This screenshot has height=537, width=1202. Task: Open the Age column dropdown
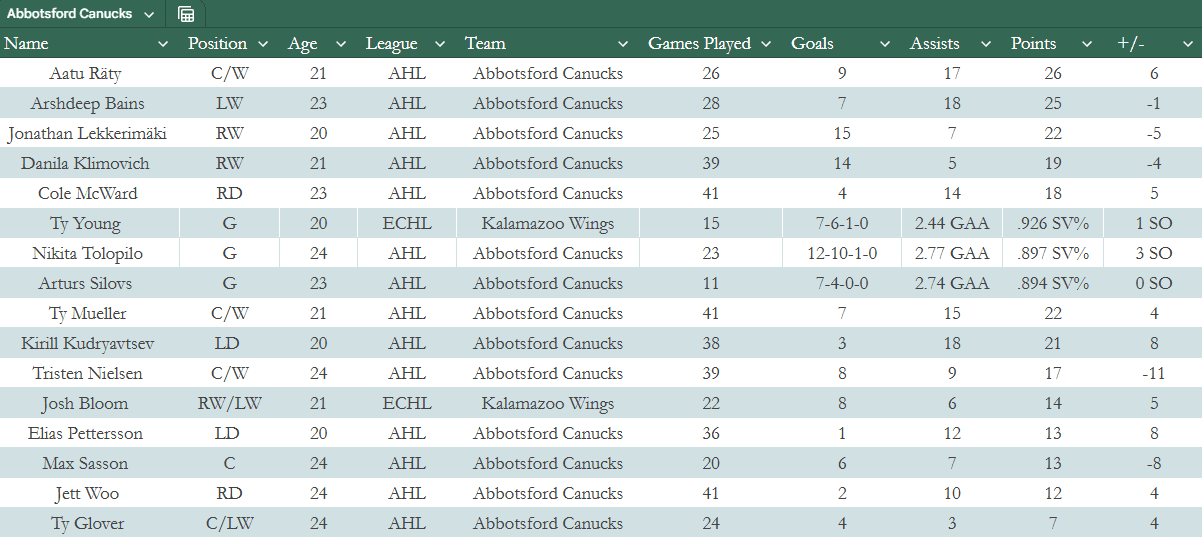coord(341,44)
